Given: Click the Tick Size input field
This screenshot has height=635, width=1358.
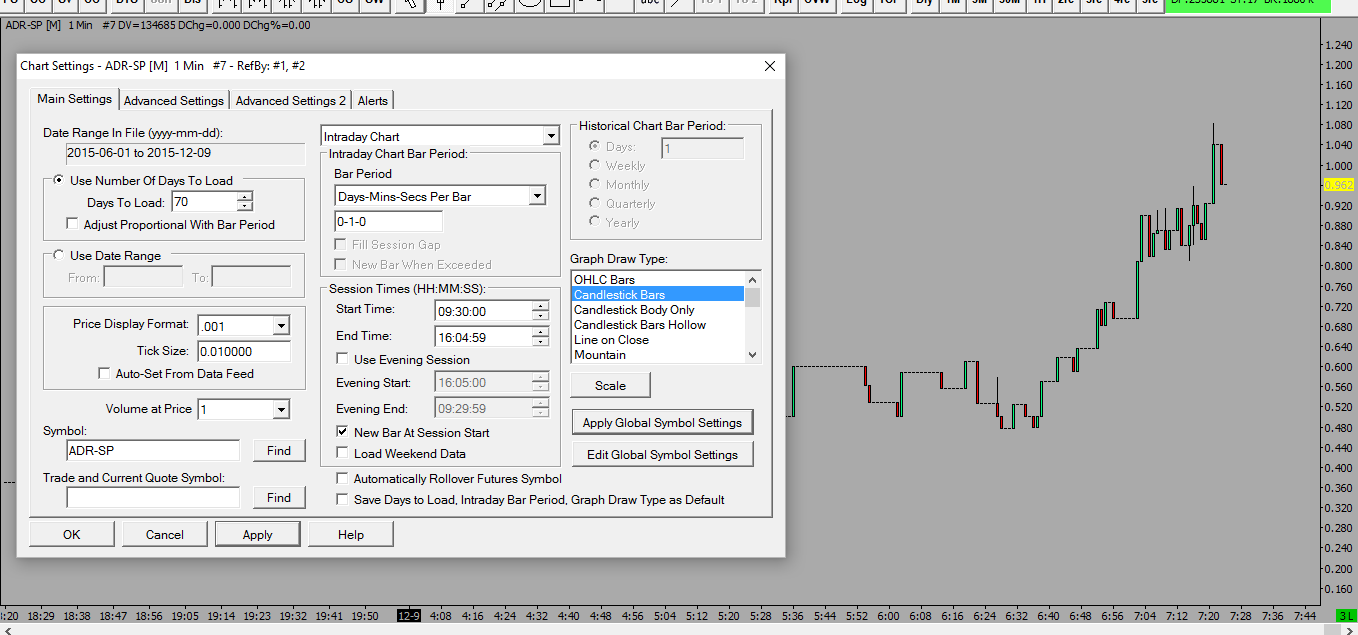Looking at the screenshot, I should [x=244, y=351].
